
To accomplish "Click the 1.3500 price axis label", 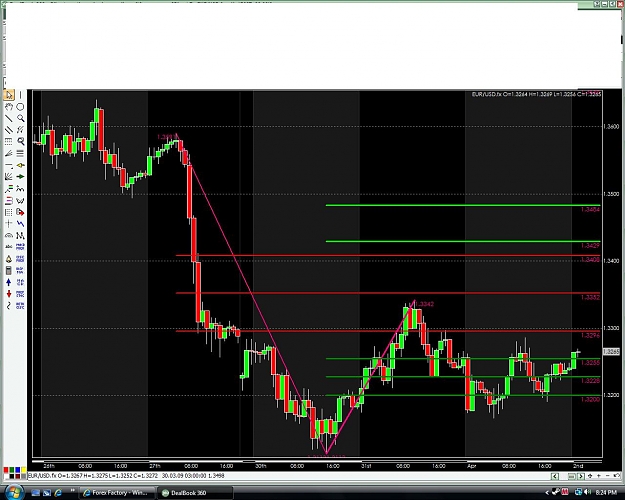I will pos(611,194).
